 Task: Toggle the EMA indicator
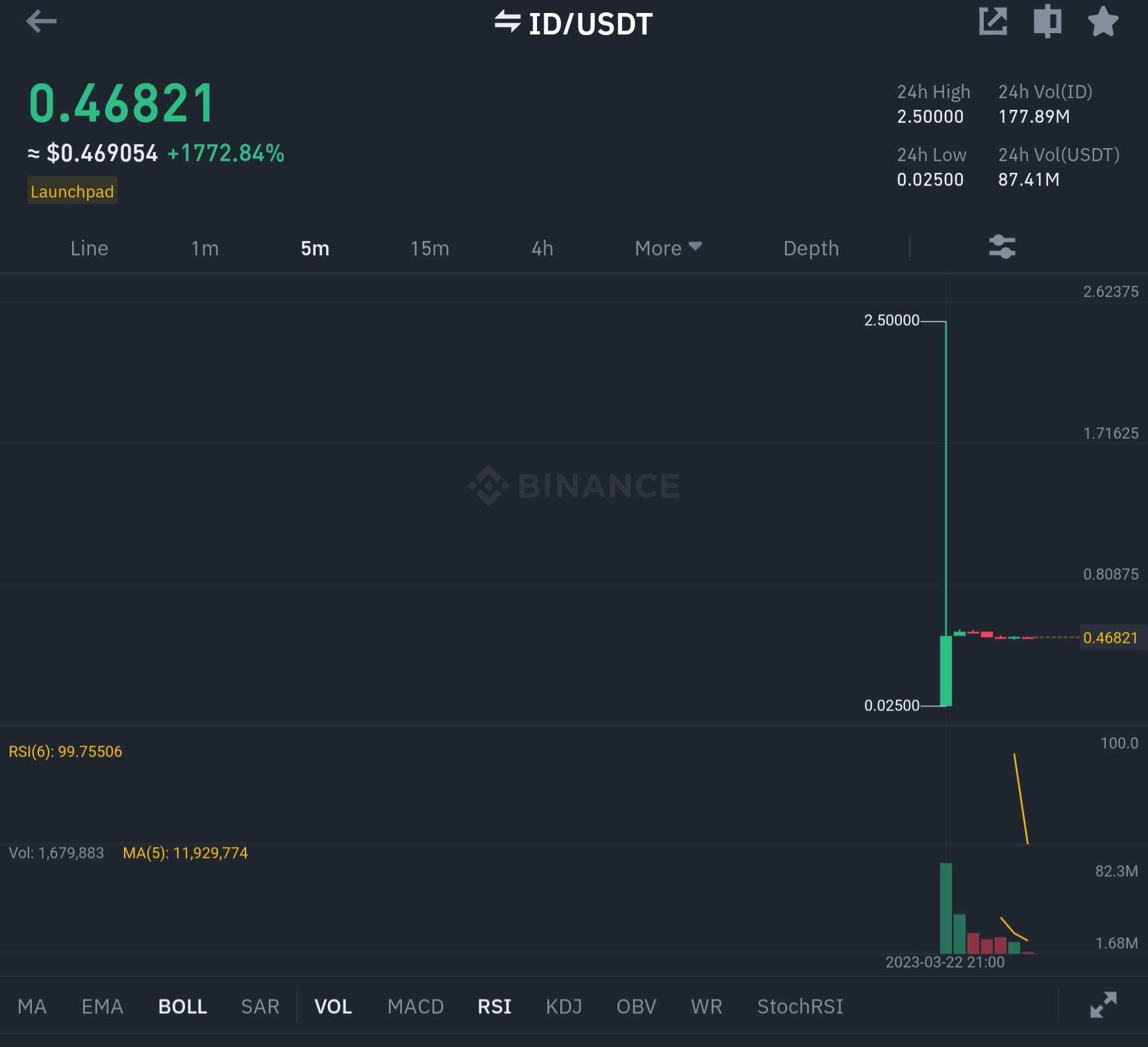click(102, 1006)
